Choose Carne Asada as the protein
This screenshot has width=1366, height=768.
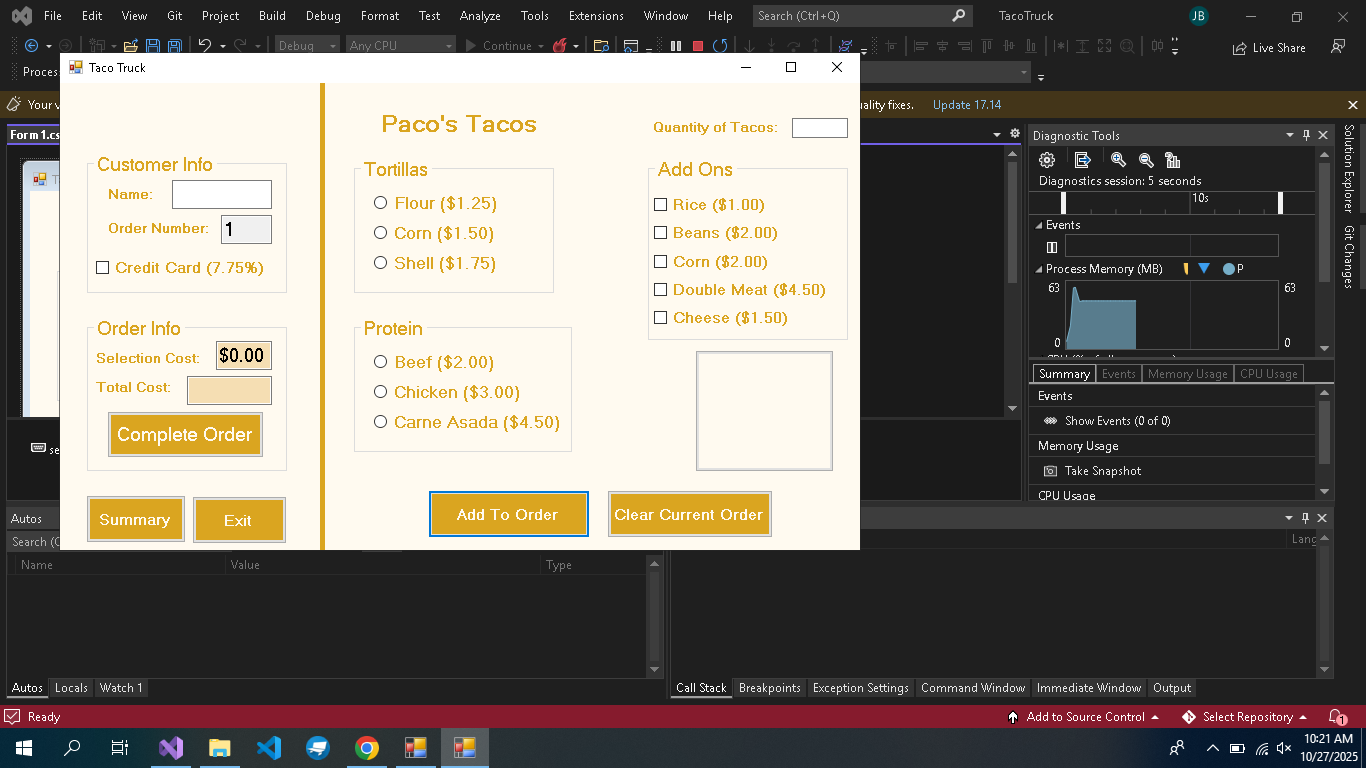coord(380,422)
